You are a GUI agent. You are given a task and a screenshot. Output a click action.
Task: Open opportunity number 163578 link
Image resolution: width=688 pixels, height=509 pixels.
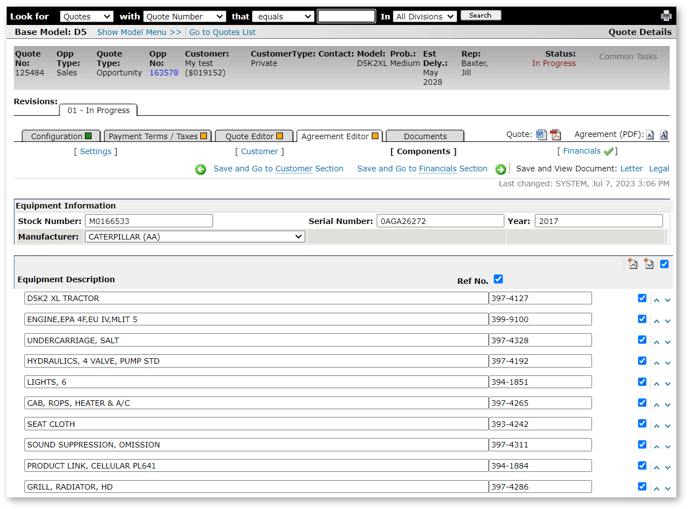(163, 73)
